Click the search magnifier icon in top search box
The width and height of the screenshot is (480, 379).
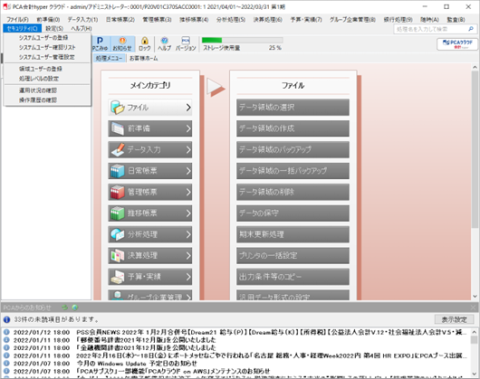click(x=471, y=29)
